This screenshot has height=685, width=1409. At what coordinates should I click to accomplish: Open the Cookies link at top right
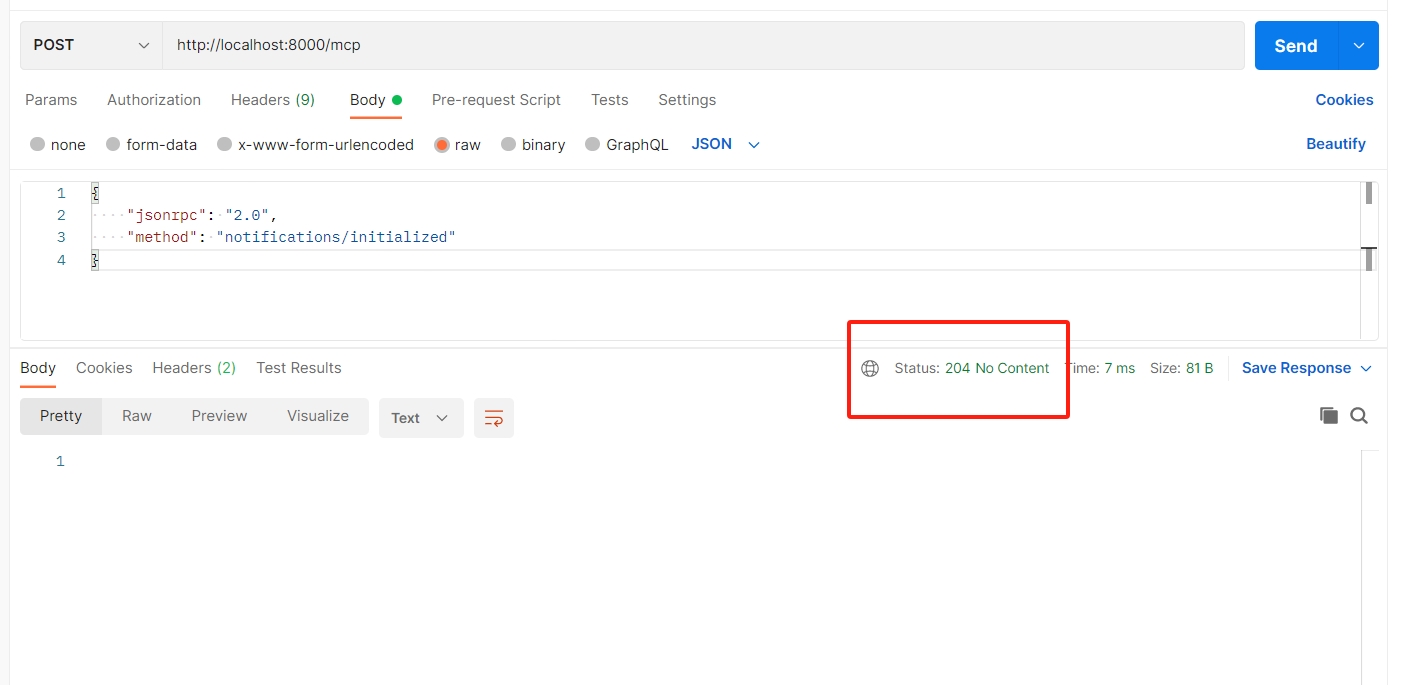1344,100
